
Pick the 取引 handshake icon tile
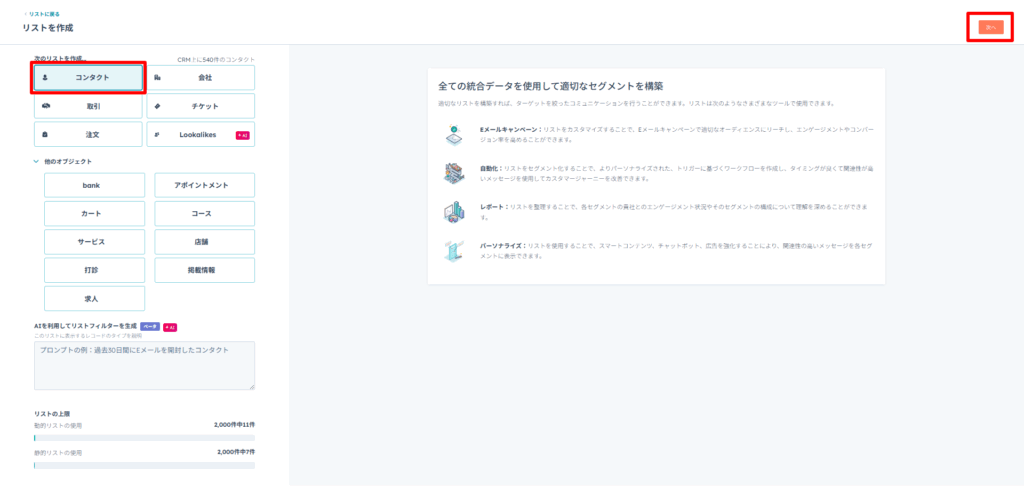(88, 106)
